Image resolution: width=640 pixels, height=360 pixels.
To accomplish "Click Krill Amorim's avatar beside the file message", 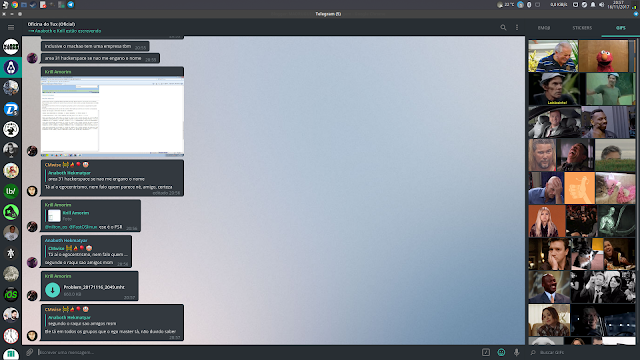I will [x=32, y=296].
